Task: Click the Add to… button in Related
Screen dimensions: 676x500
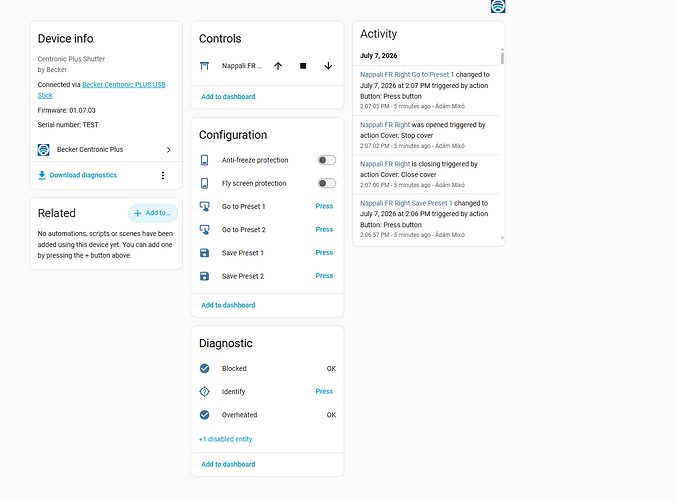Action: pyautogui.click(x=153, y=213)
